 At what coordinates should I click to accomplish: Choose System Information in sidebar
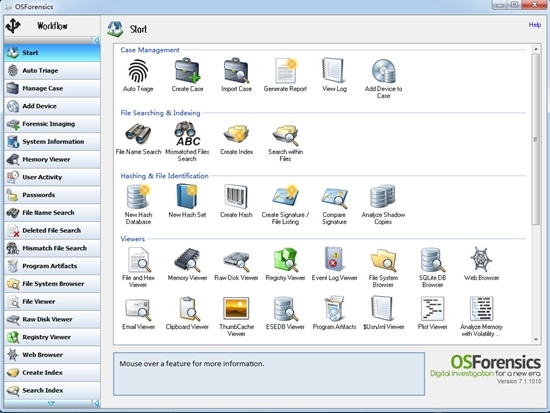(x=52, y=142)
